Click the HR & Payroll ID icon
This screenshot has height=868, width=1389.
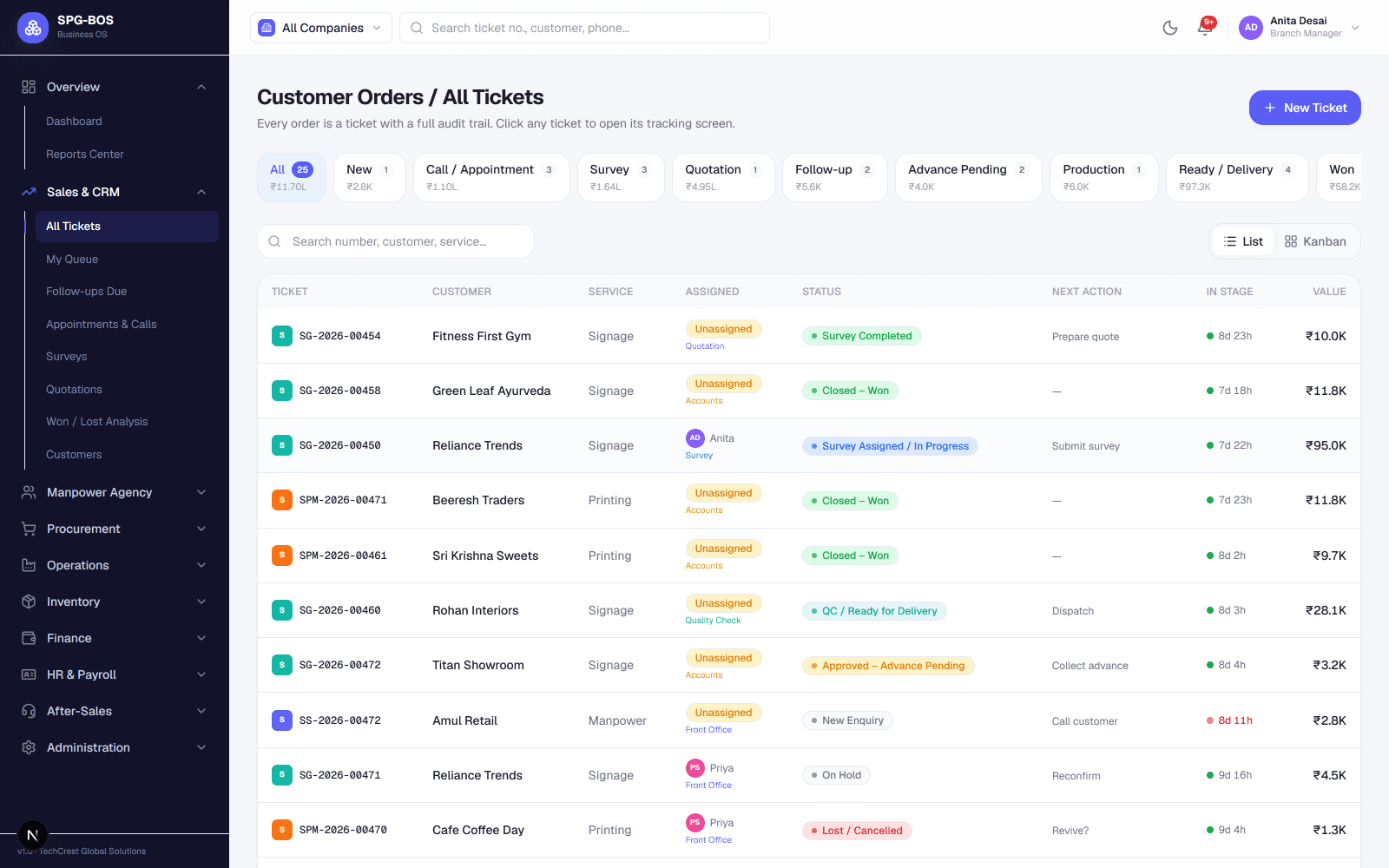(29, 674)
